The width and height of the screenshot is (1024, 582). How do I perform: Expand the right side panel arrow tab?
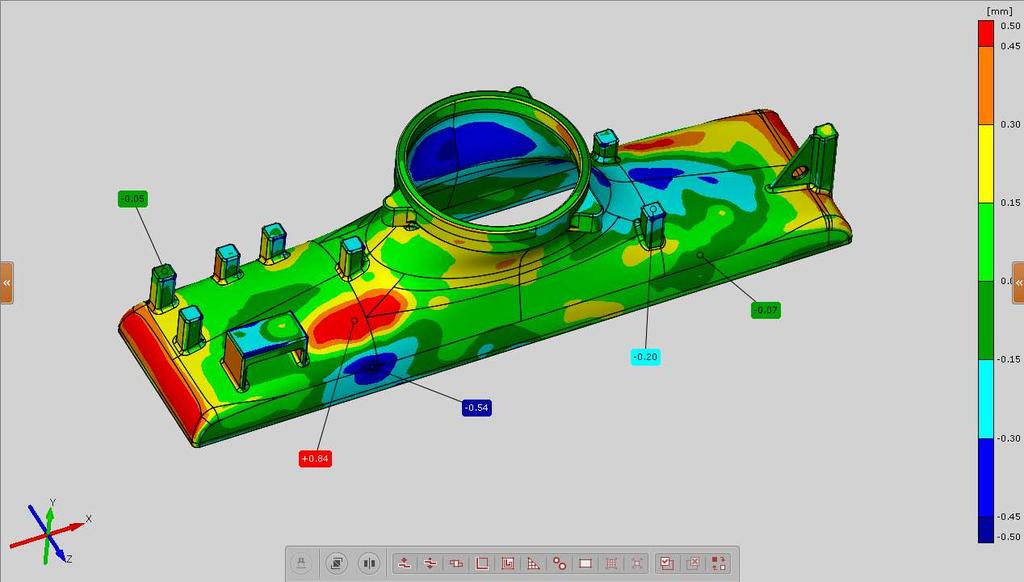coord(1017,283)
